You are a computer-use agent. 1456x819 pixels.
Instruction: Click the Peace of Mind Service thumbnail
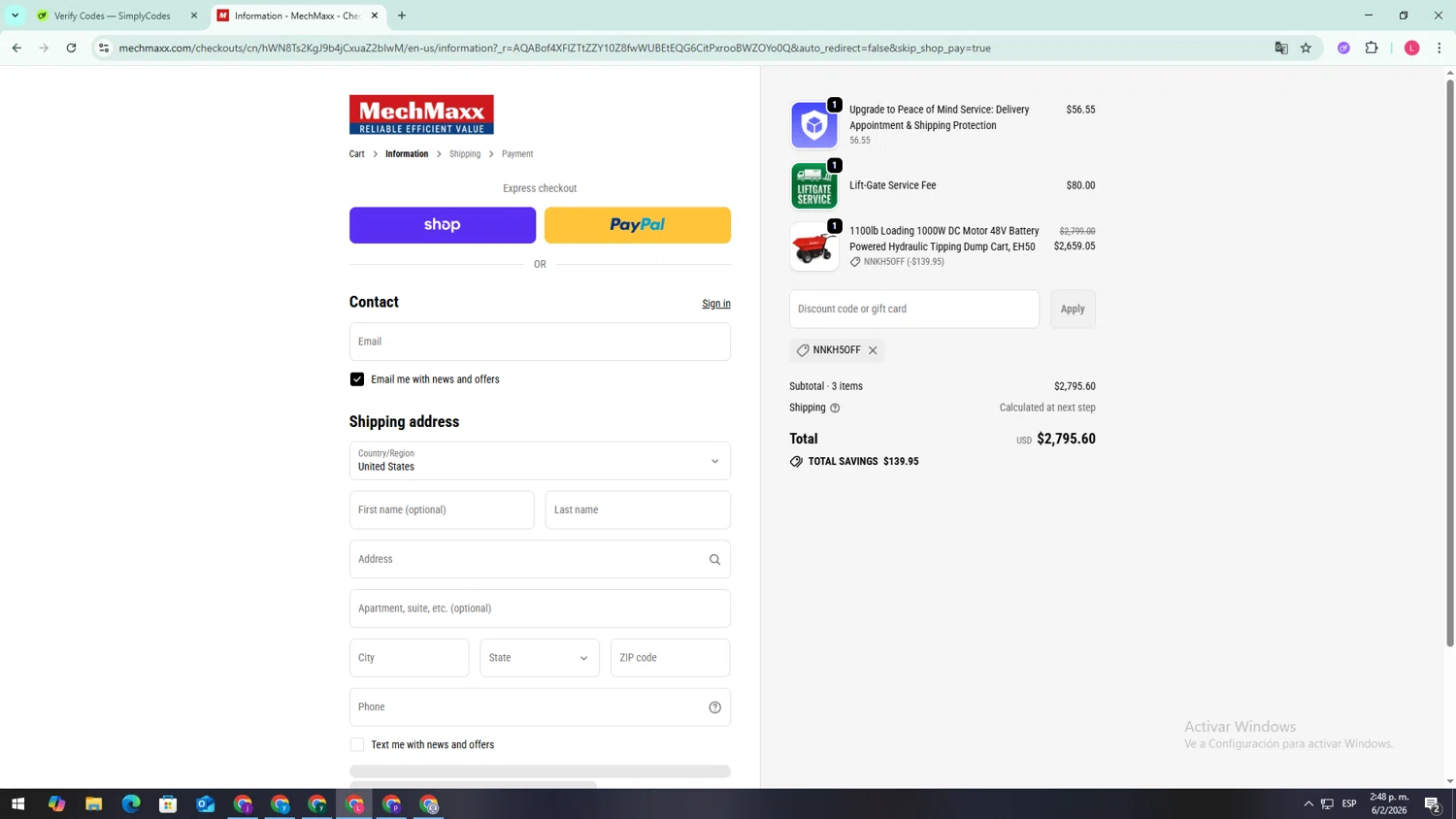coord(814,125)
